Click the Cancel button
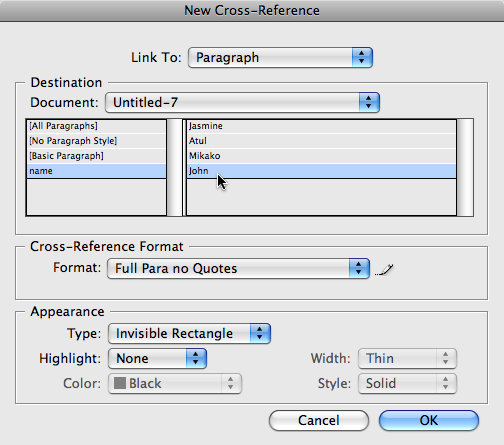 tap(319, 420)
